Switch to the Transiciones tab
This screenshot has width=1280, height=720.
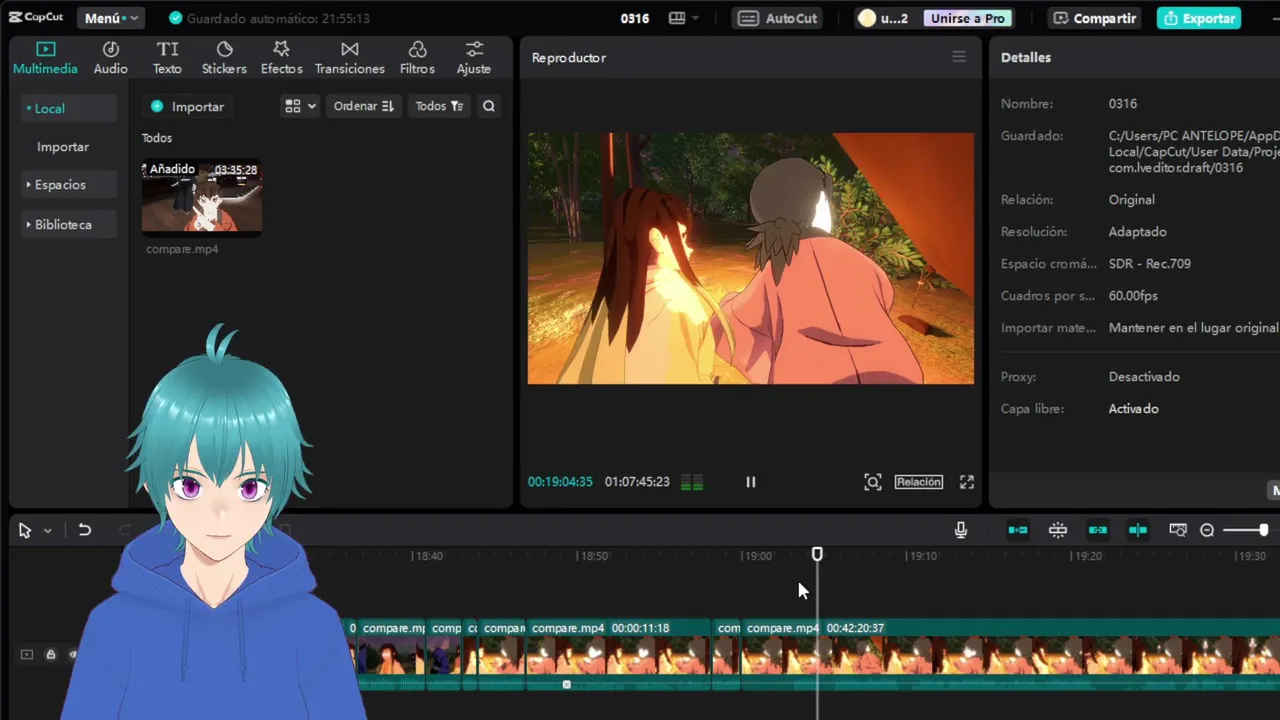point(350,58)
